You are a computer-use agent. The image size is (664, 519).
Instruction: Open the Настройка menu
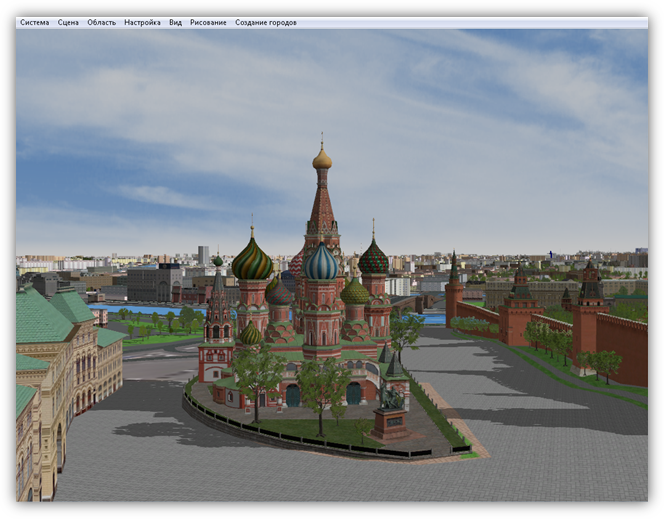142,22
